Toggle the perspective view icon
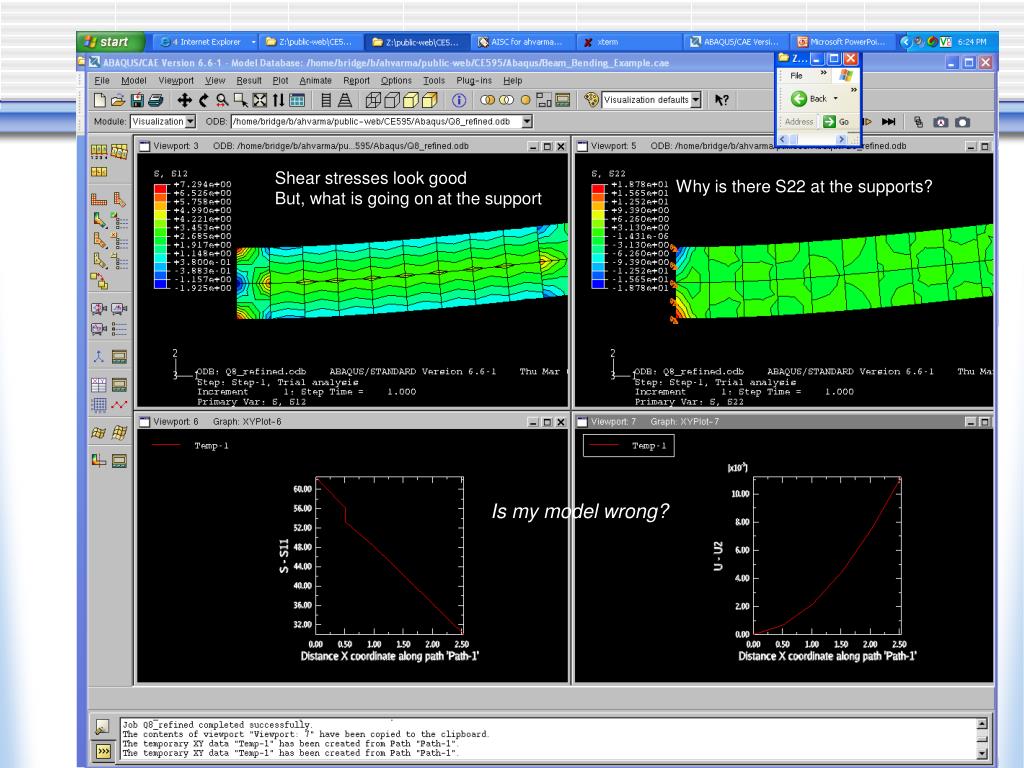Viewport: 1024px width, 768px height. [345, 101]
